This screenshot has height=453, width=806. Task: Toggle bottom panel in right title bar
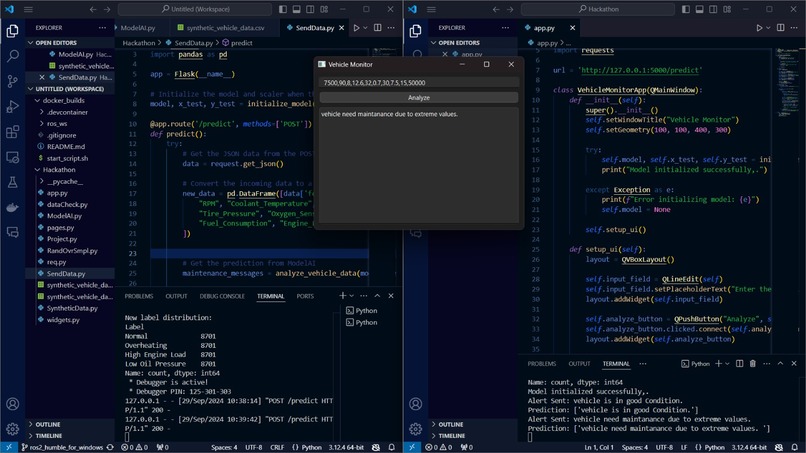[x=700, y=9]
